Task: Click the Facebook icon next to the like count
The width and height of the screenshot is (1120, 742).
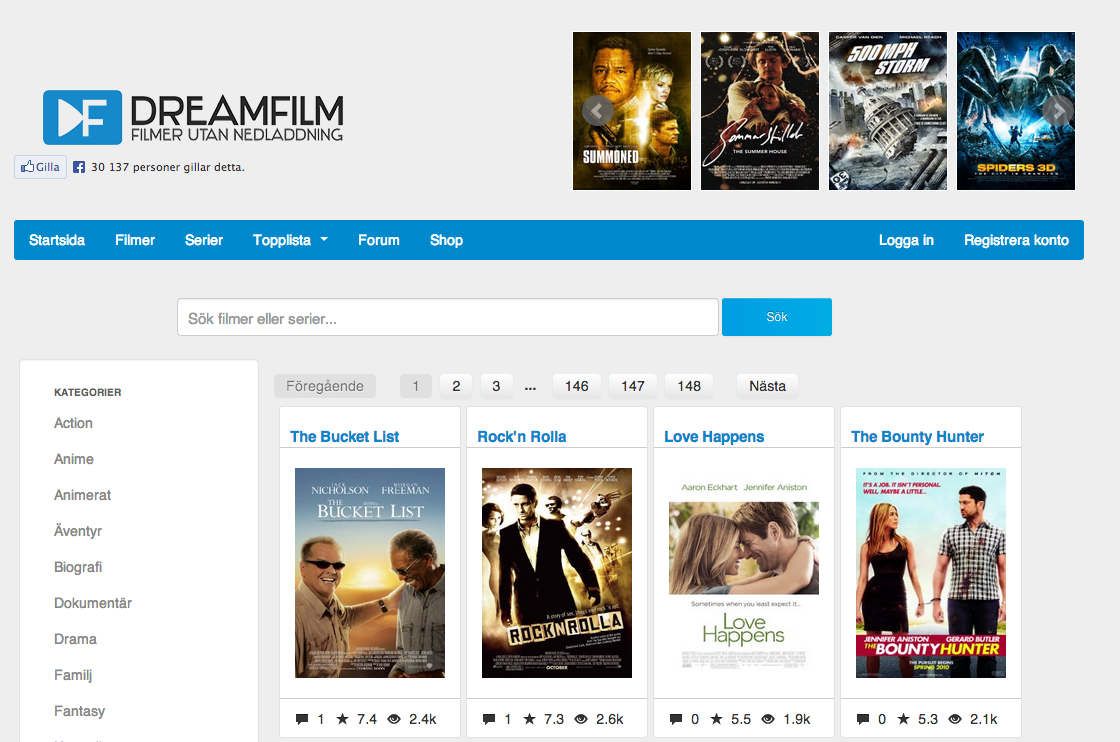Action: click(78, 167)
